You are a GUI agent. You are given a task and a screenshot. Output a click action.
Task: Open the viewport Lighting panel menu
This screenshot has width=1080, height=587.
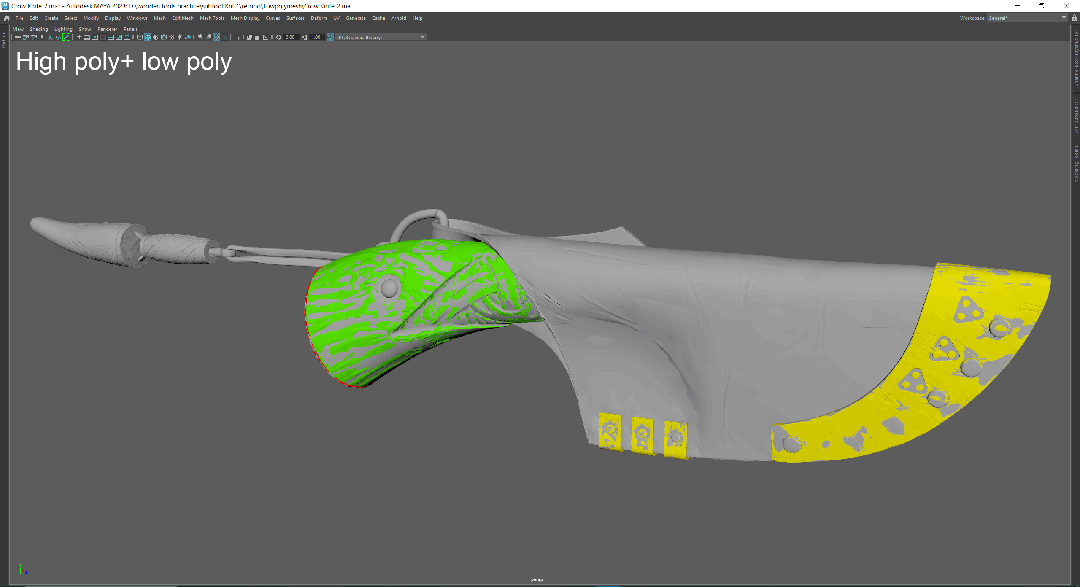click(63, 29)
